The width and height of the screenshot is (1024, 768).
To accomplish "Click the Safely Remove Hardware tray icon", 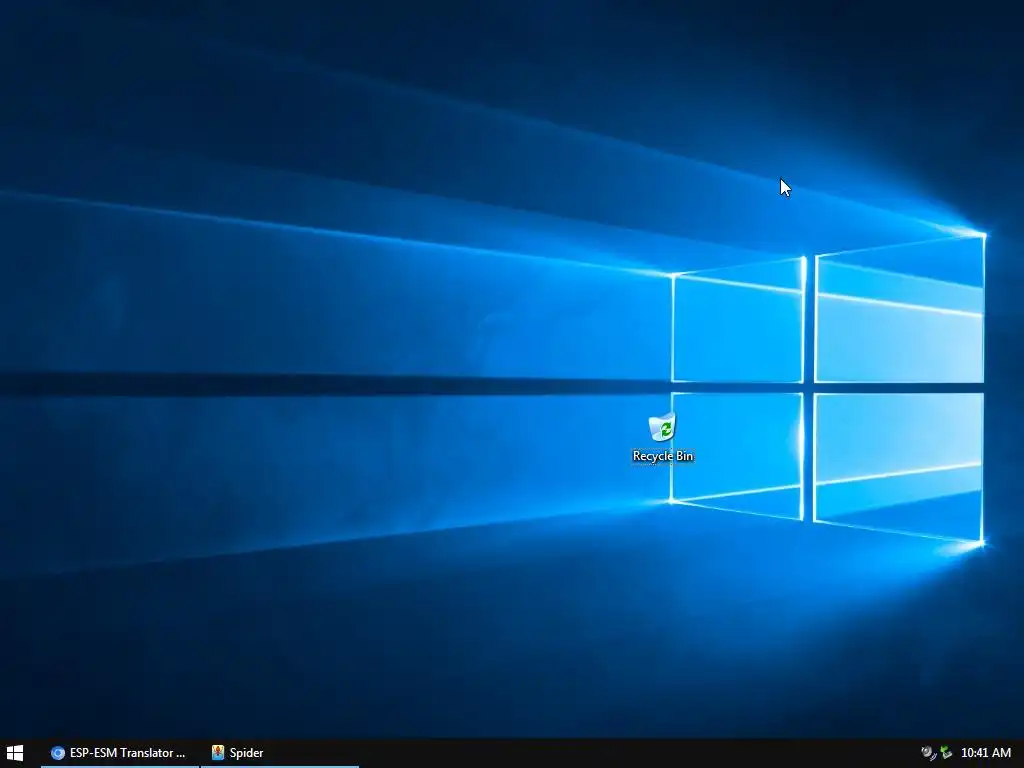I will 946,753.
